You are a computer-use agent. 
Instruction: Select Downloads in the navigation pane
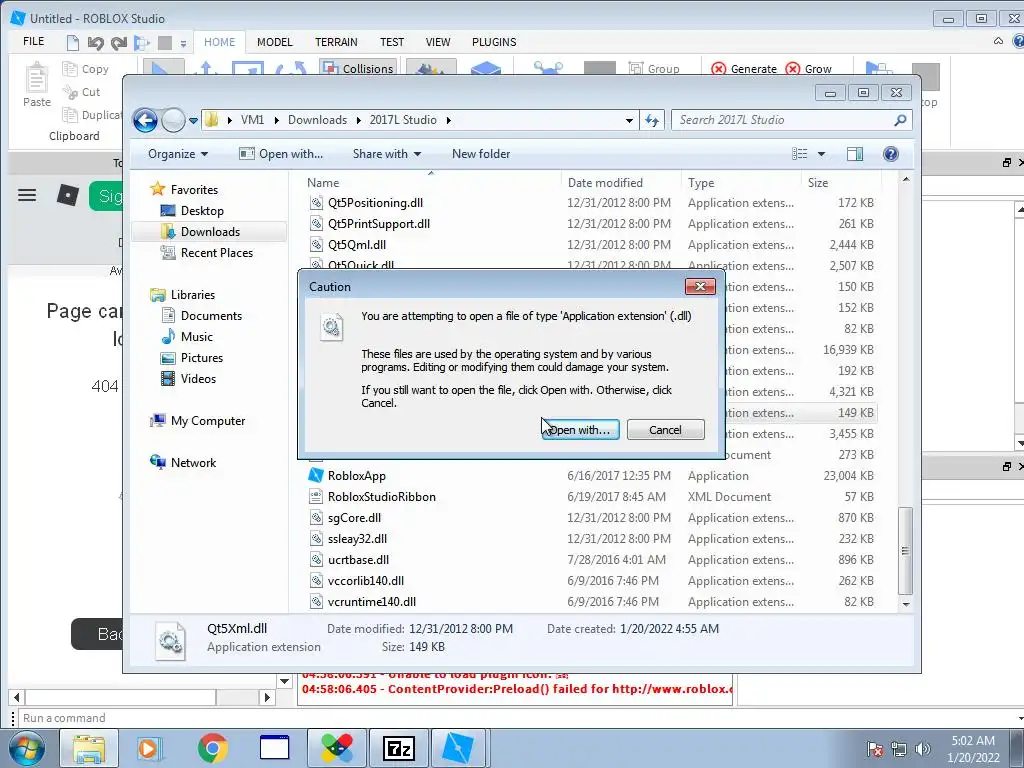pos(210,231)
